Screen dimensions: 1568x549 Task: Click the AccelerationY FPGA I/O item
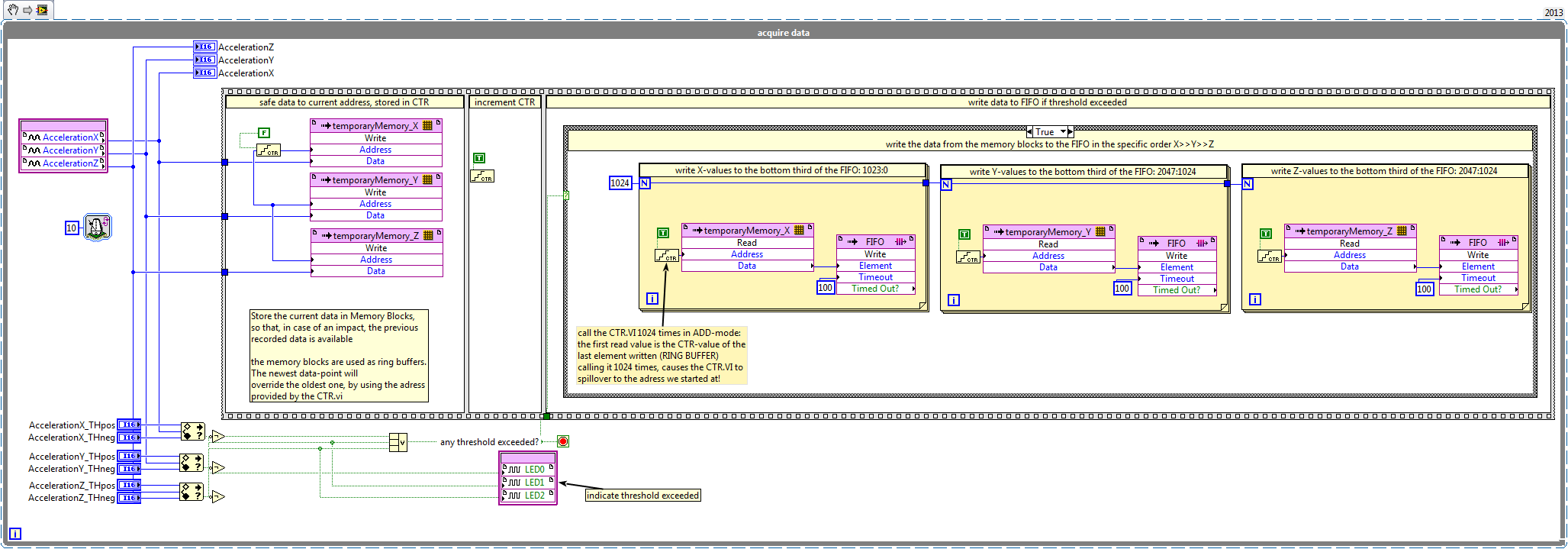(x=69, y=150)
